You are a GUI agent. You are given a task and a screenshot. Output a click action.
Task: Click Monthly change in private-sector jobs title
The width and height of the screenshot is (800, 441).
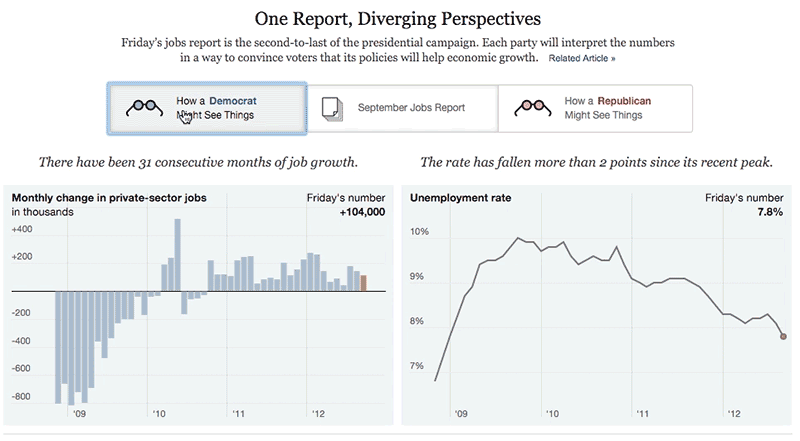(x=109, y=198)
